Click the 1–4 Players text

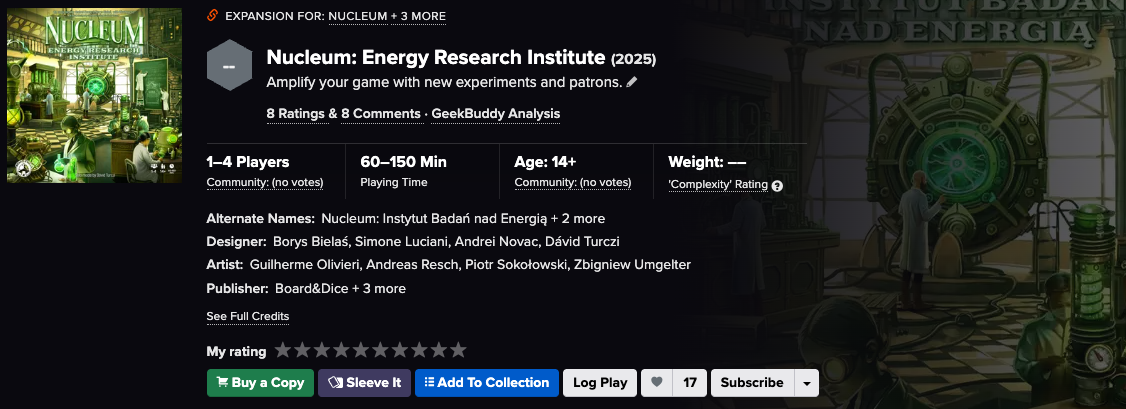(x=248, y=162)
